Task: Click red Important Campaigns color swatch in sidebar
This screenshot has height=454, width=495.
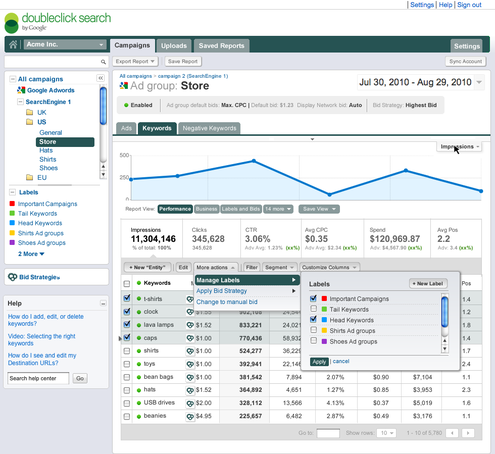Action: tap(12, 203)
